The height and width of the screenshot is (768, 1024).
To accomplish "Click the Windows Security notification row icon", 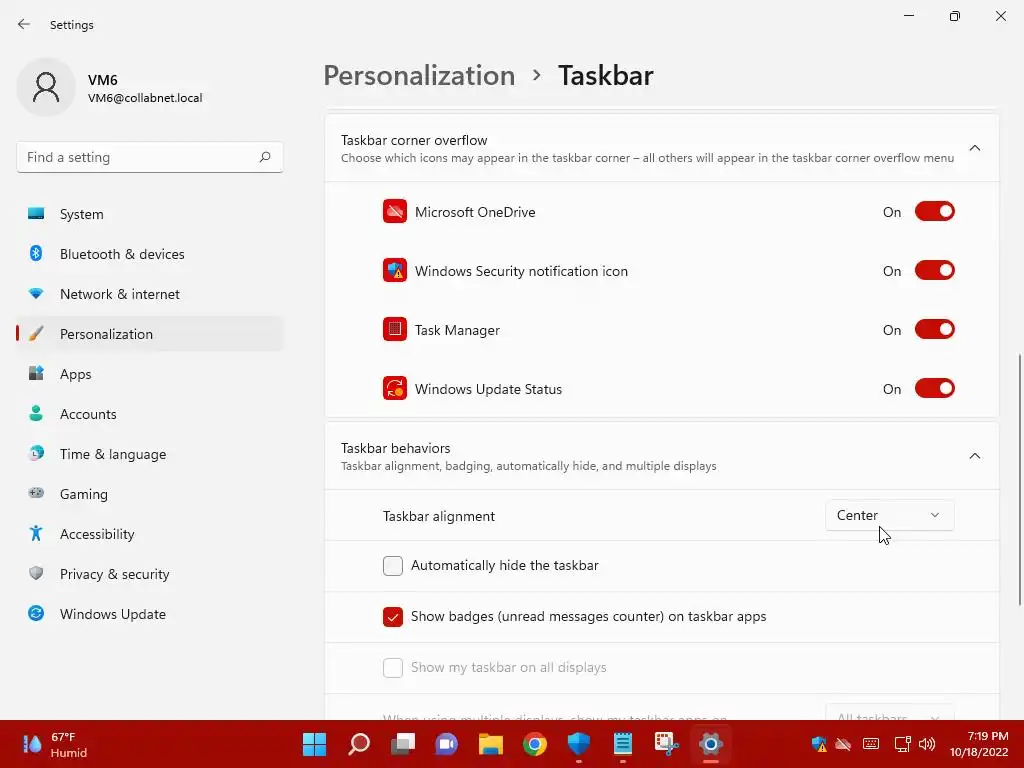I will tap(394, 270).
